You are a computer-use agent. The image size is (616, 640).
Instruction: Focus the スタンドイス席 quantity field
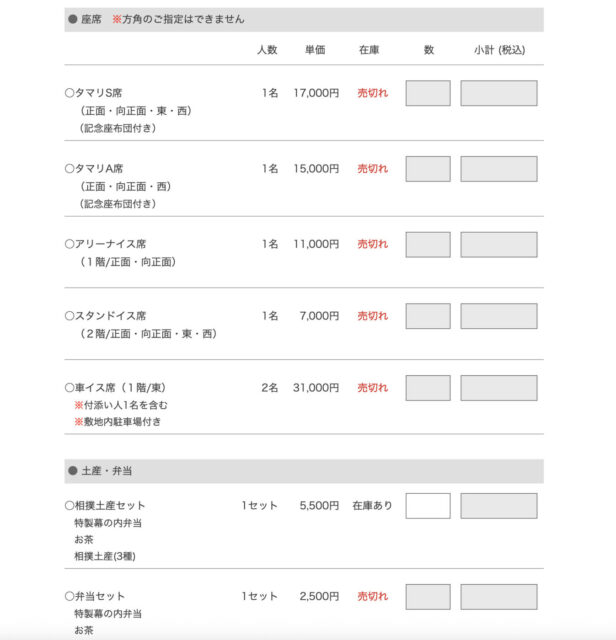(x=428, y=316)
